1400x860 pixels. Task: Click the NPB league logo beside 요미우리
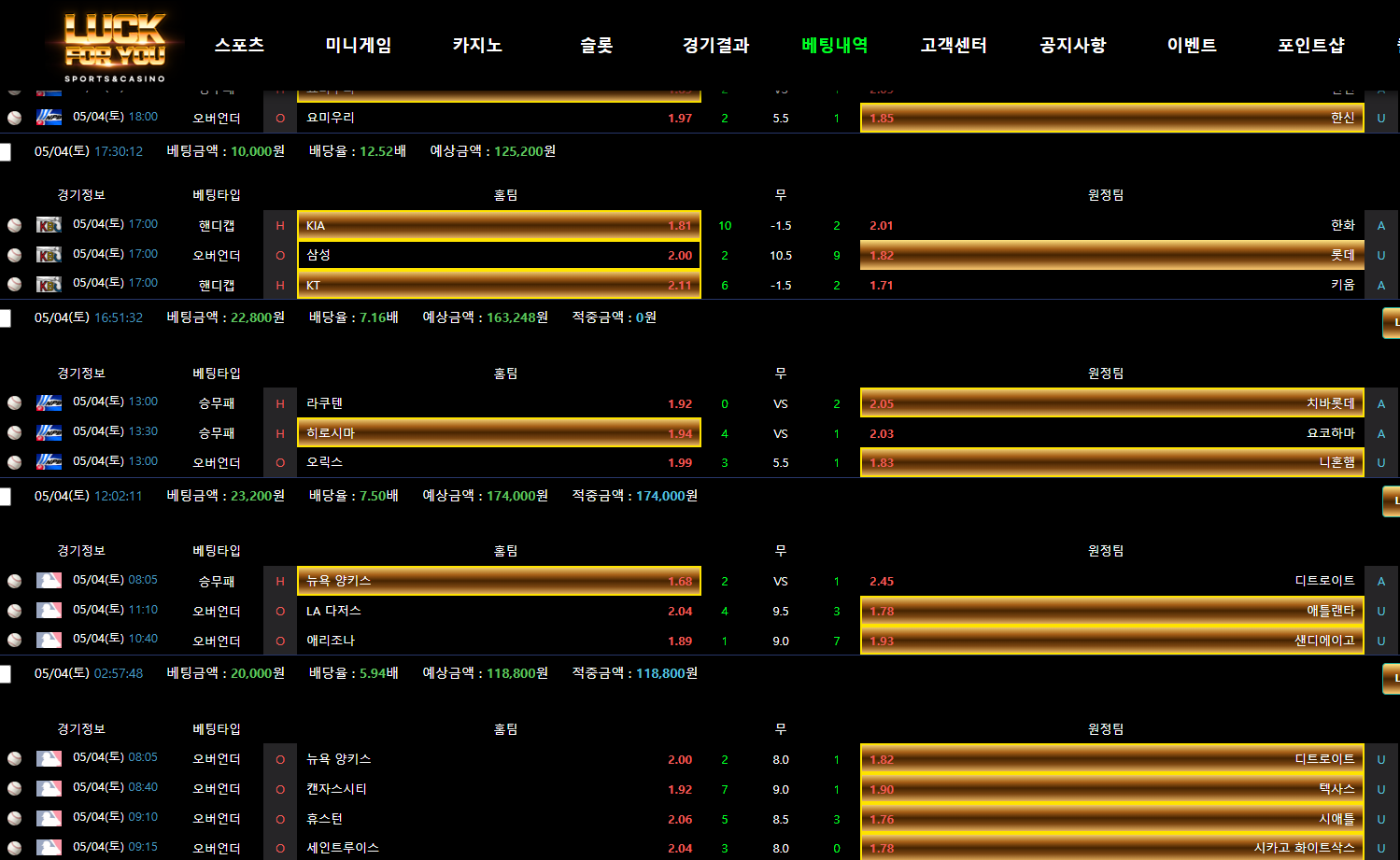coord(49,117)
